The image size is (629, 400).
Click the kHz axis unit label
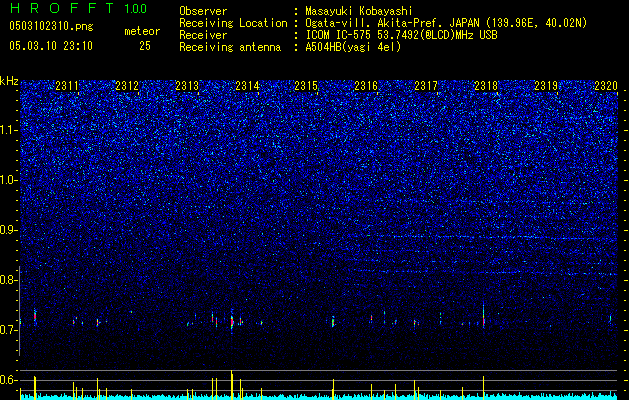tap(9, 81)
